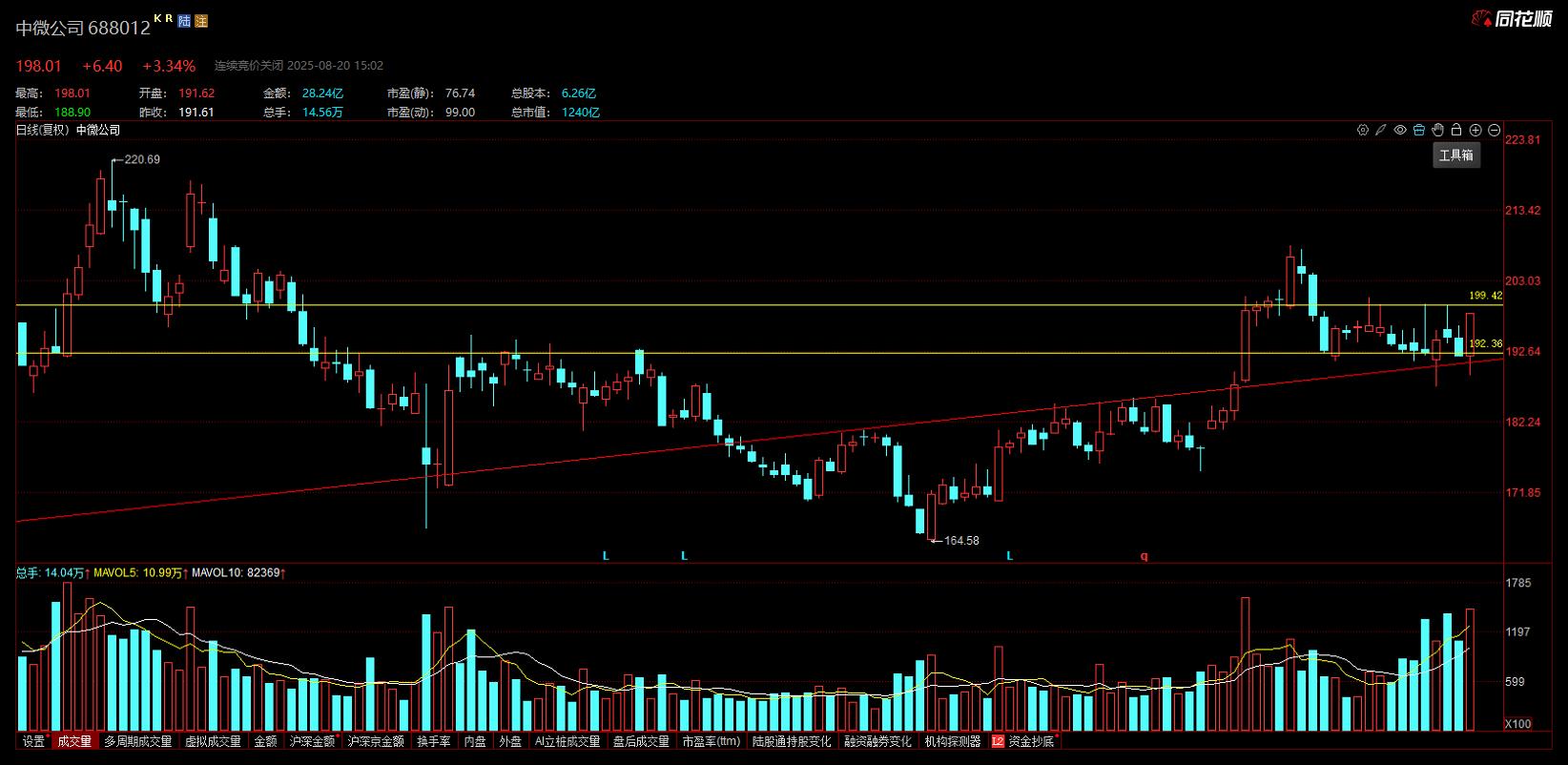
Task: Toggle the eye visibility icon in the chart toolbar
Action: (1400, 130)
